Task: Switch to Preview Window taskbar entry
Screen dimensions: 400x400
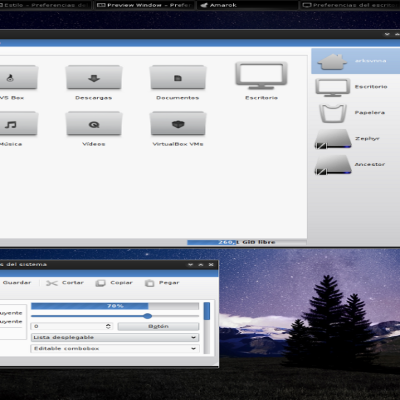Action: click(144, 5)
